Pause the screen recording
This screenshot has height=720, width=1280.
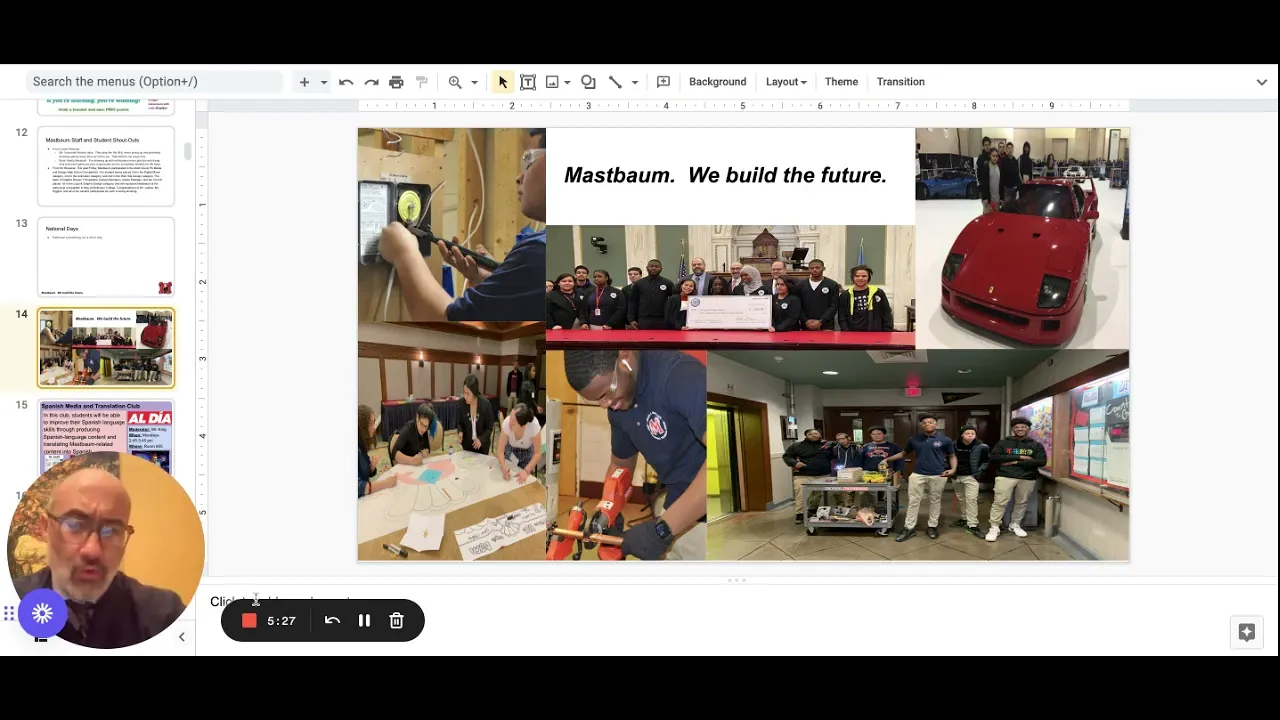[364, 621]
